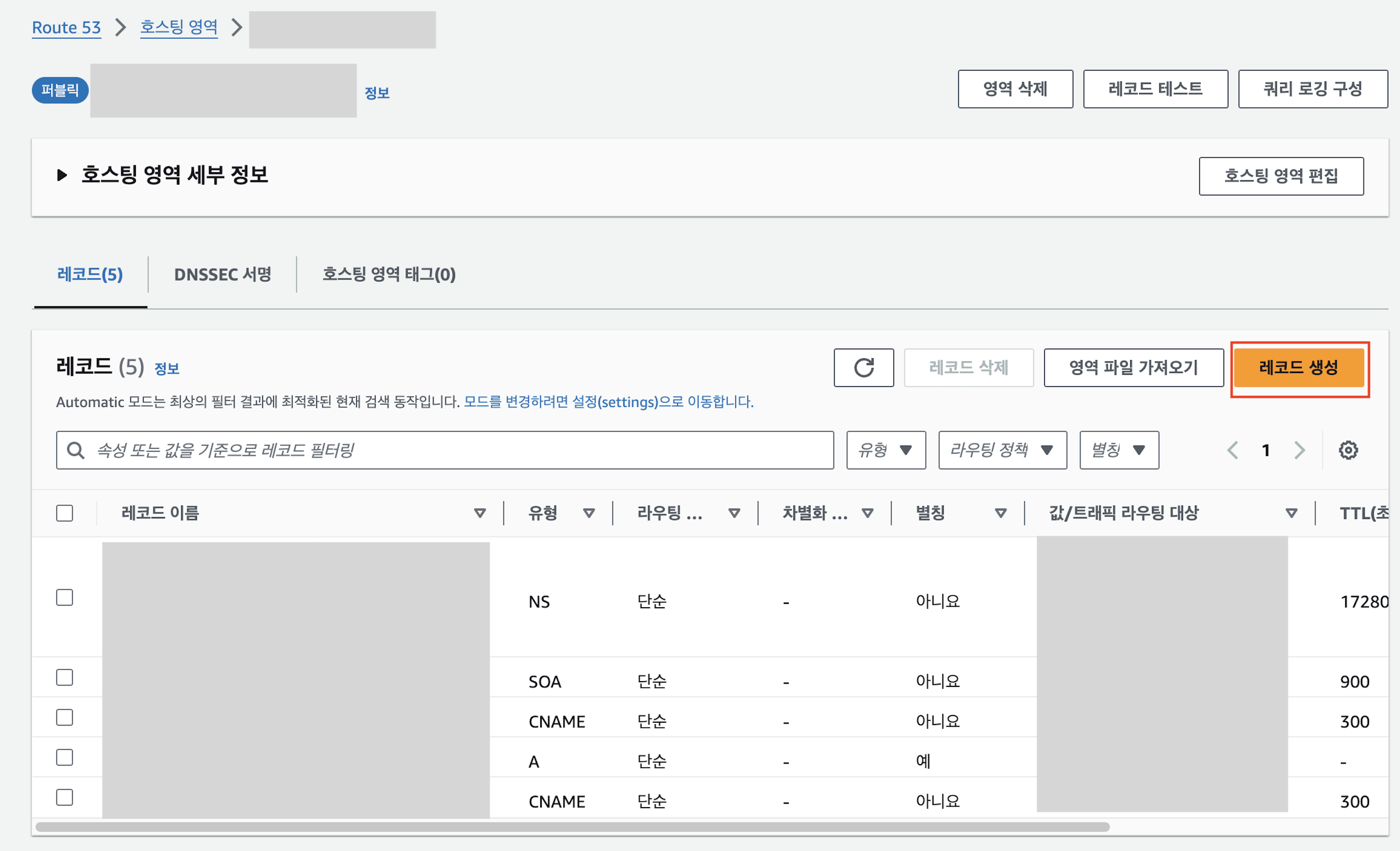Image resolution: width=1400 pixels, height=851 pixels.
Task: Select the NS record checkbox
Action: [x=65, y=597]
